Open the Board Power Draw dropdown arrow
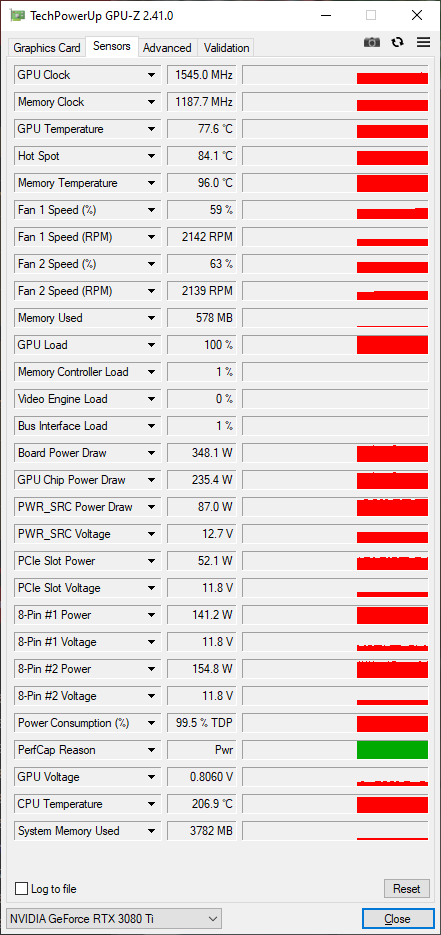The height and width of the screenshot is (935, 441). point(151,453)
